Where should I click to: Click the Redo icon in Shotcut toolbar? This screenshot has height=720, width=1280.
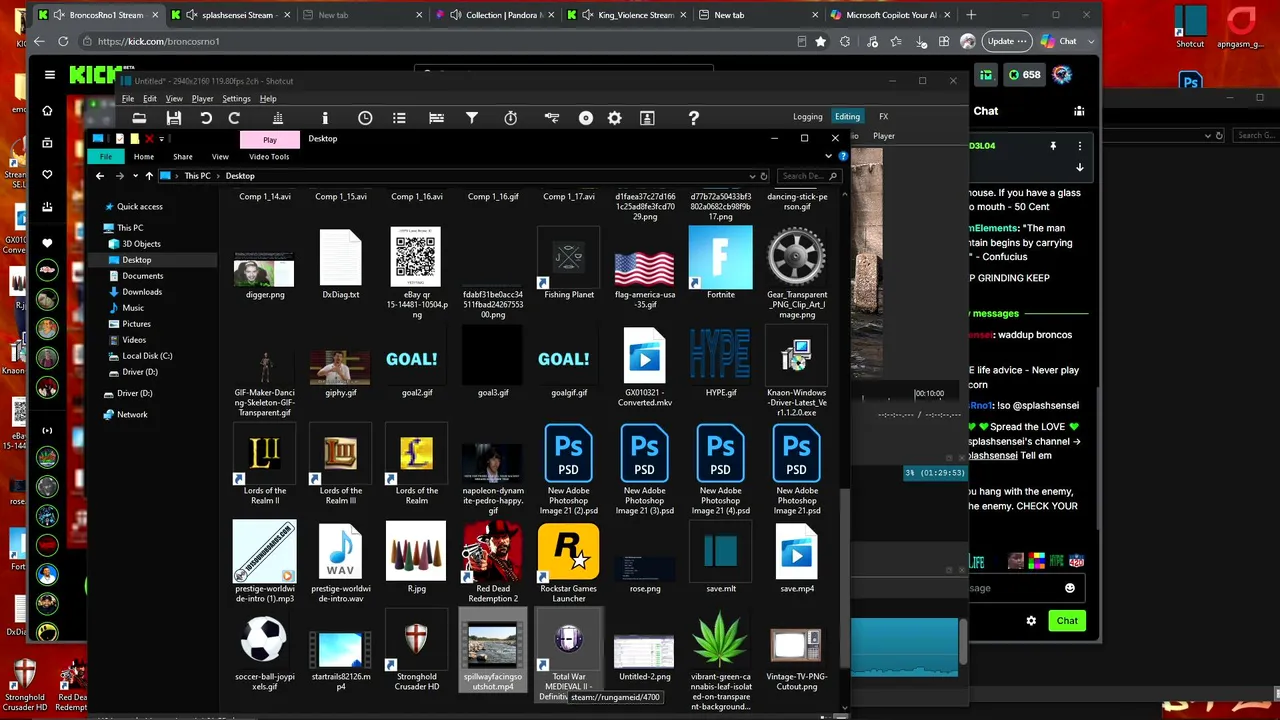pos(234,118)
